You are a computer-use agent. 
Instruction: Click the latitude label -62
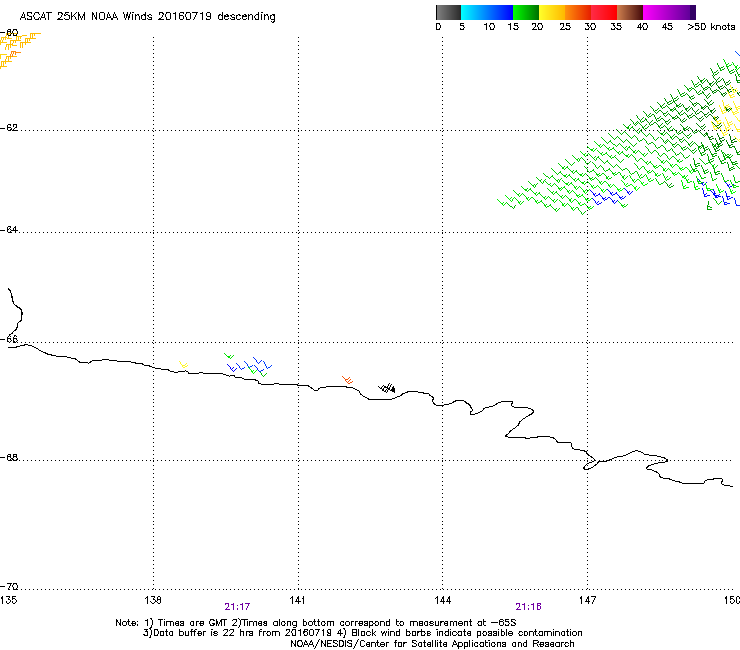point(9,128)
